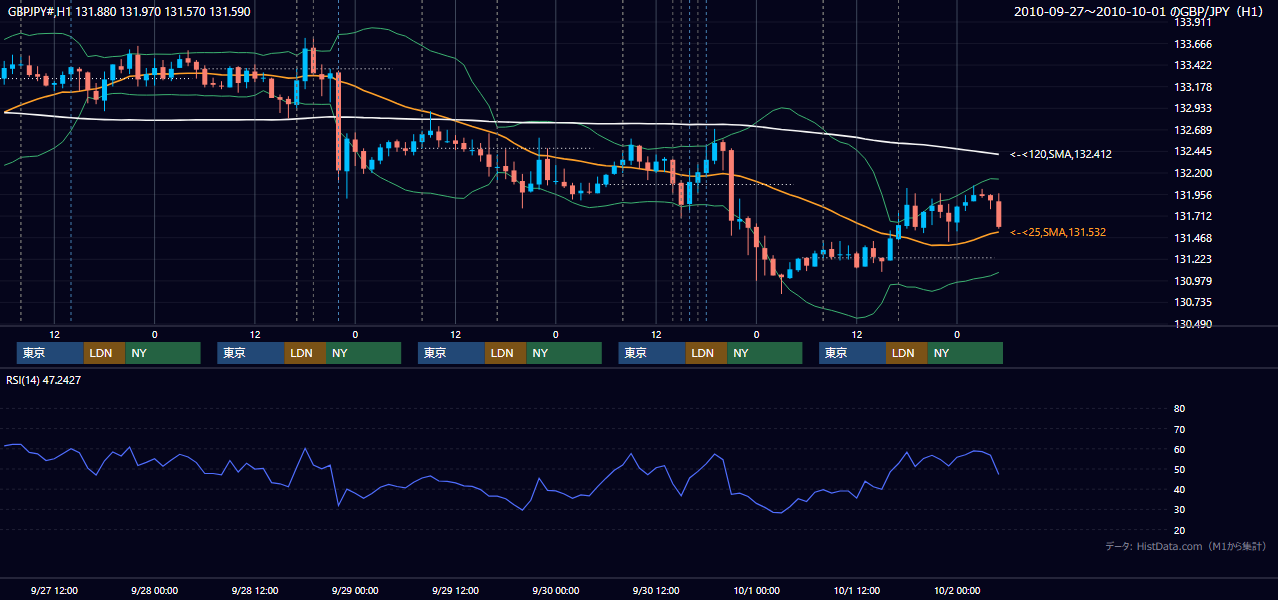This screenshot has width=1278, height=600.
Task: Select date label 10/2 00:00
Action: coord(957,590)
